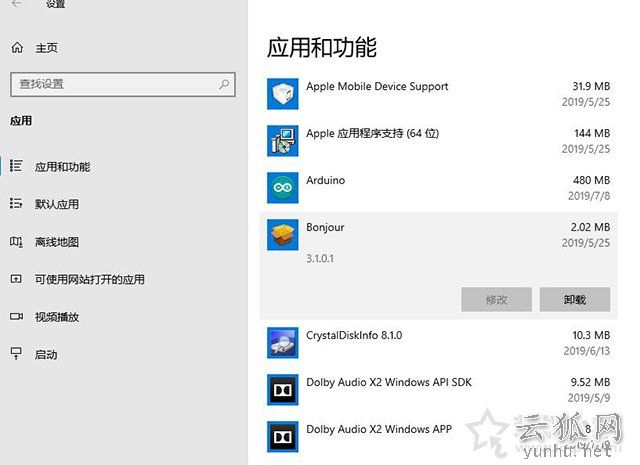Open 视频播放 menu item
This screenshot has height=465, width=640.
tap(56, 317)
